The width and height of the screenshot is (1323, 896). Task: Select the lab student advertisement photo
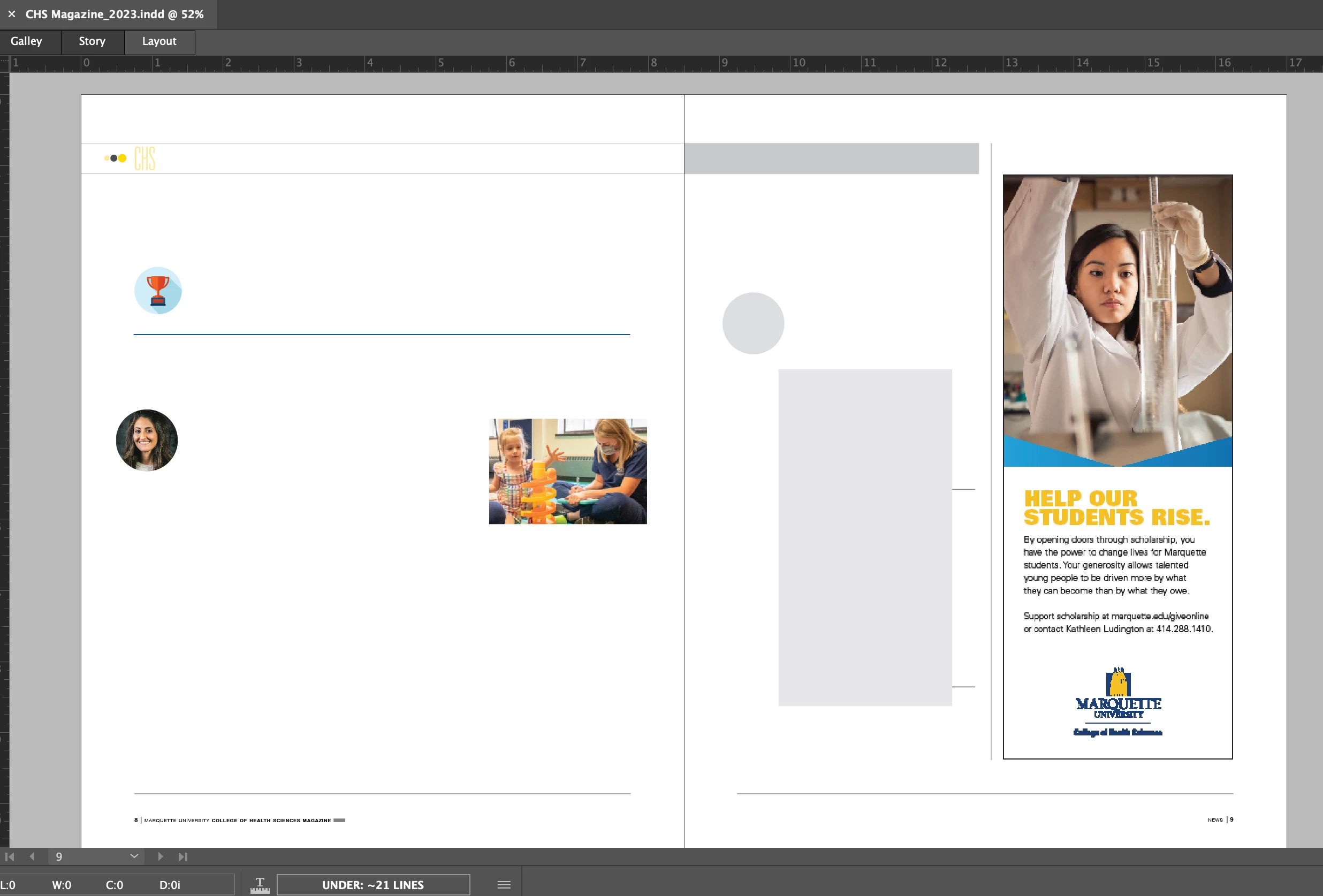click(x=1117, y=319)
